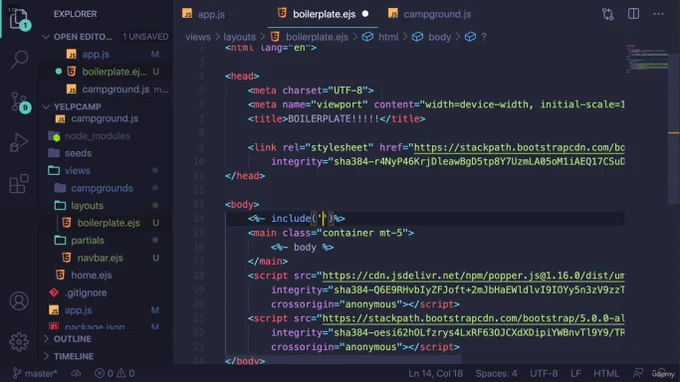Open Problems panel from errors and warnings count
The image size is (680, 382).
pos(114,373)
